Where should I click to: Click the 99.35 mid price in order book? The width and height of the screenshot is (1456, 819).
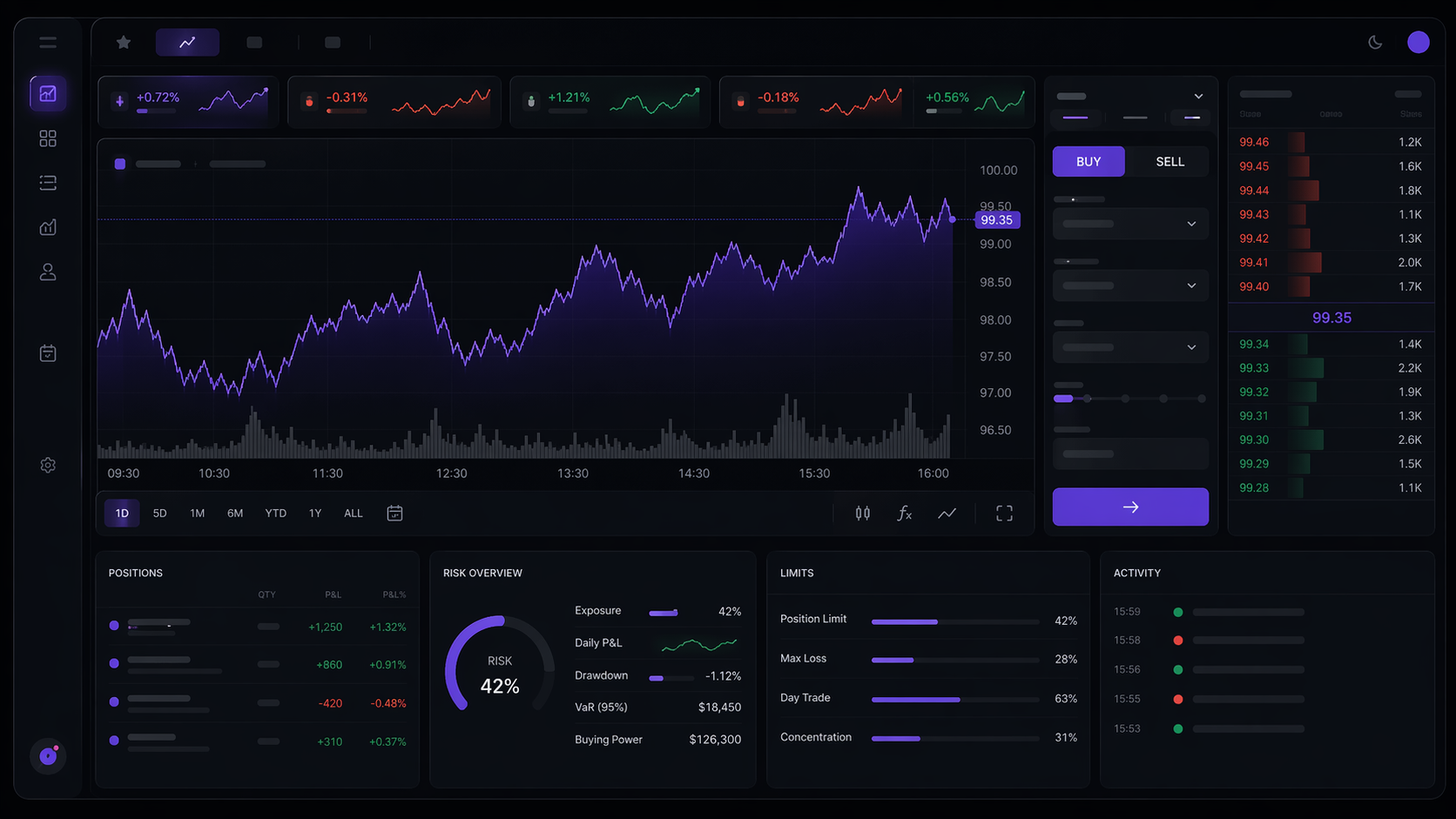point(1331,318)
